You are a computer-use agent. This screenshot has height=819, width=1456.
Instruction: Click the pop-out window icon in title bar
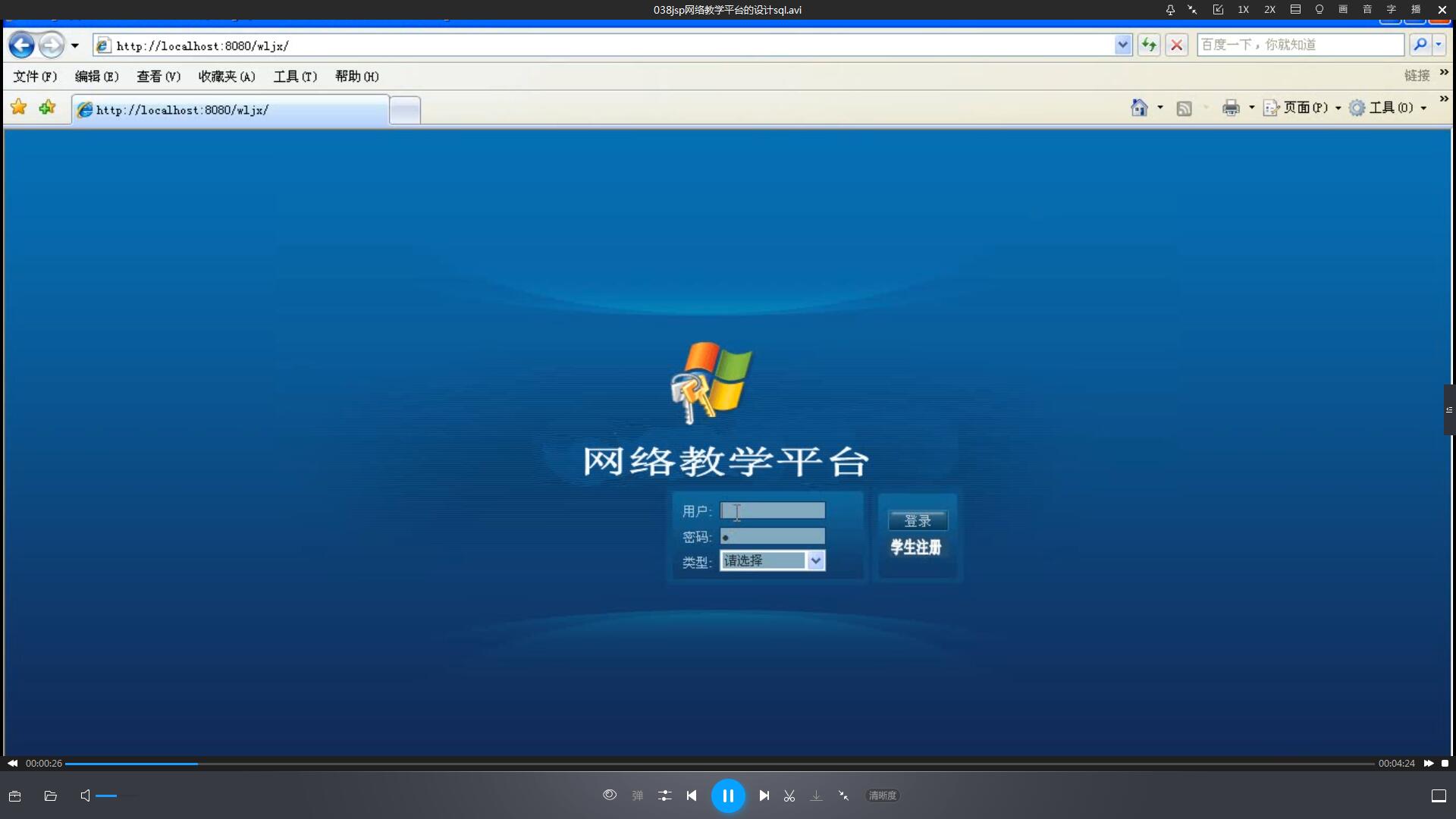click(x=1218, y=10)
